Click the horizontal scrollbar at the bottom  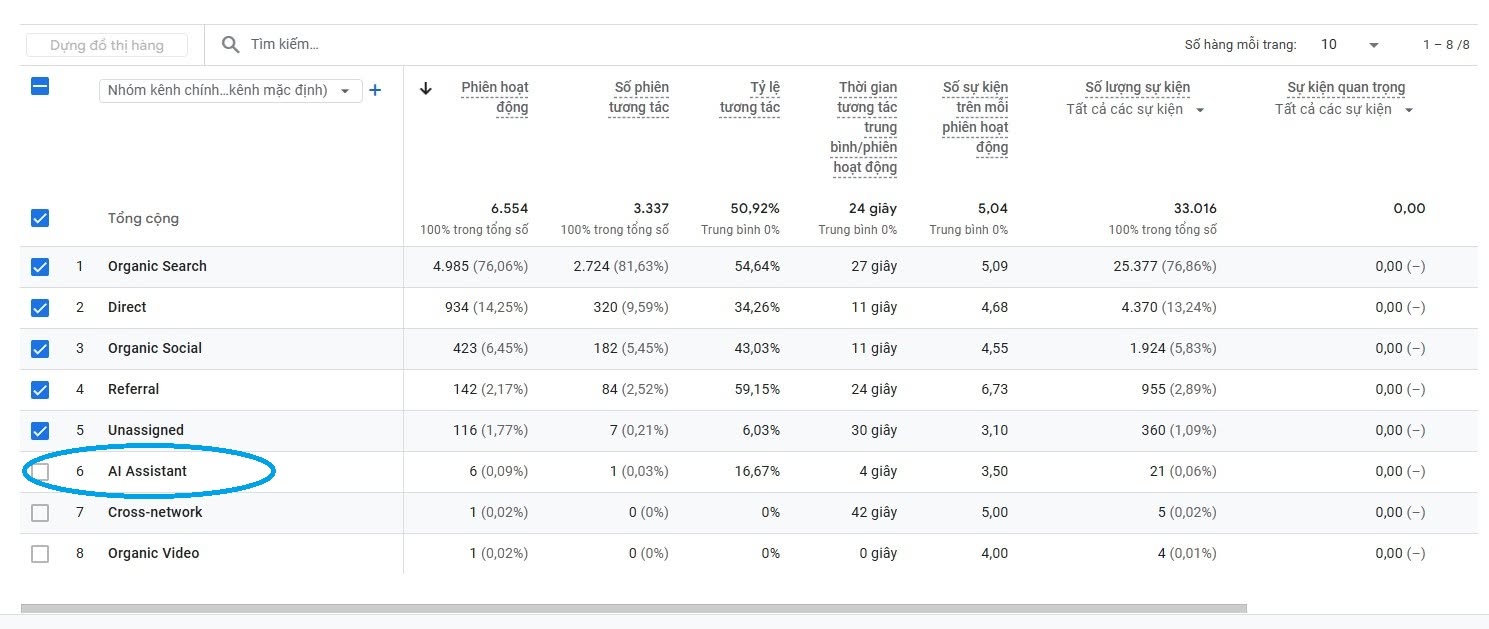point(633,608)
